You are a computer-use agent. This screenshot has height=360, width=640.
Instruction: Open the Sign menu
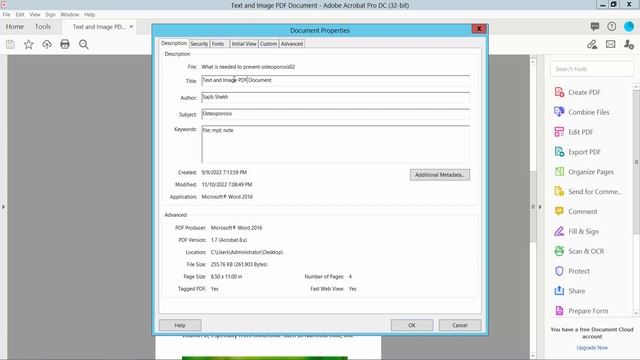[x=50, y=14]
